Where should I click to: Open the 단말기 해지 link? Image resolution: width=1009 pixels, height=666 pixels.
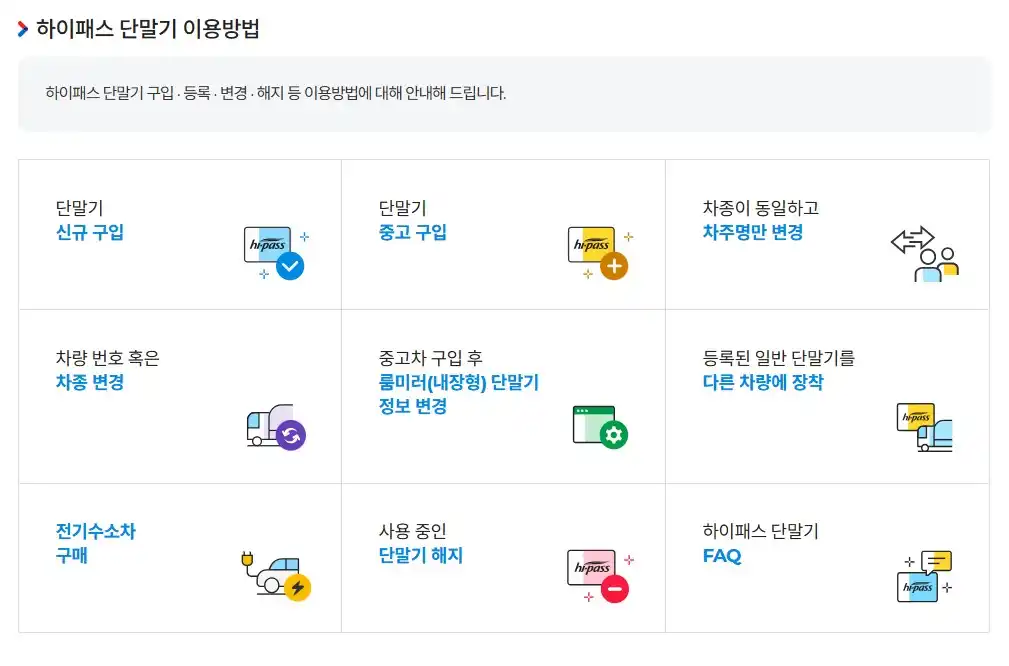[x=423, y=555]
